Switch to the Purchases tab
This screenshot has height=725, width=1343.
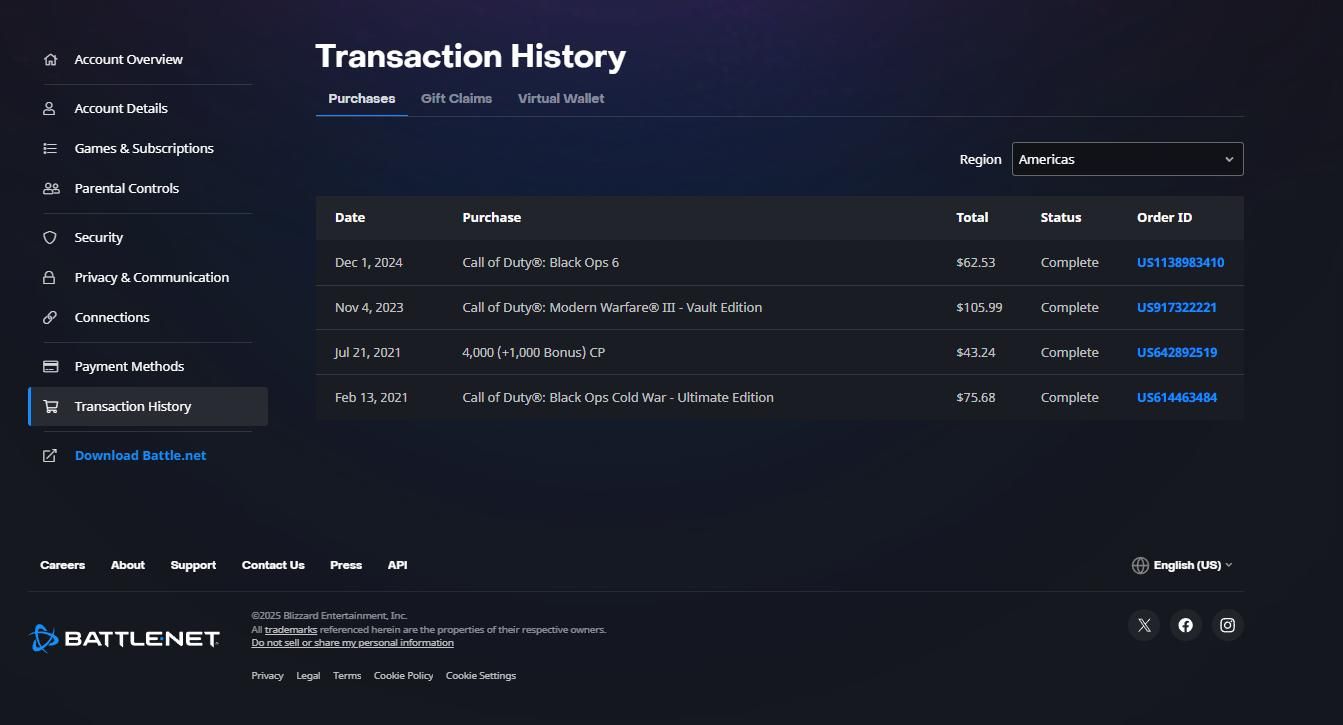click(x=362, y=99)
